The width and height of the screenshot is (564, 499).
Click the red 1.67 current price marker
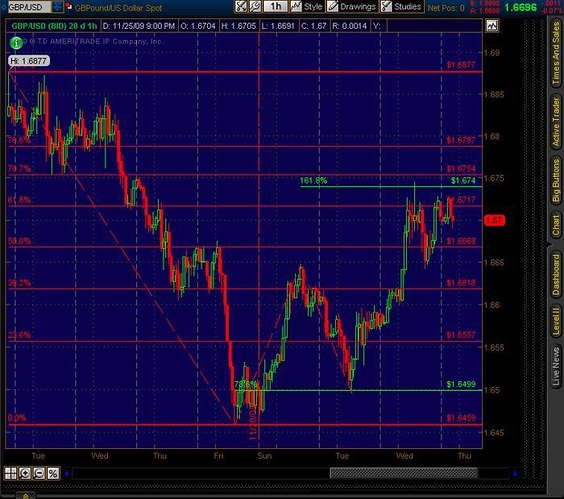(495, 220)
